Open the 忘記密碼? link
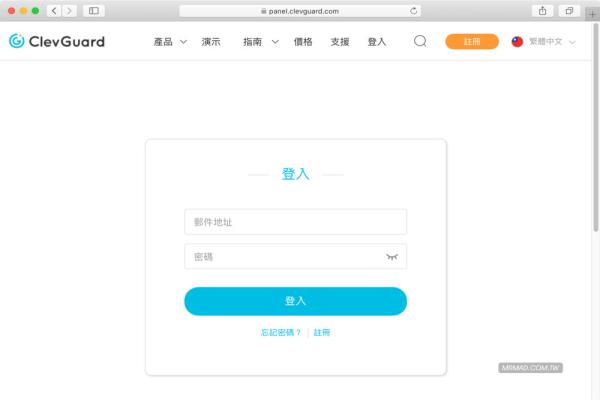The width and height of the screenshot is (600, 400). point(281,332)
